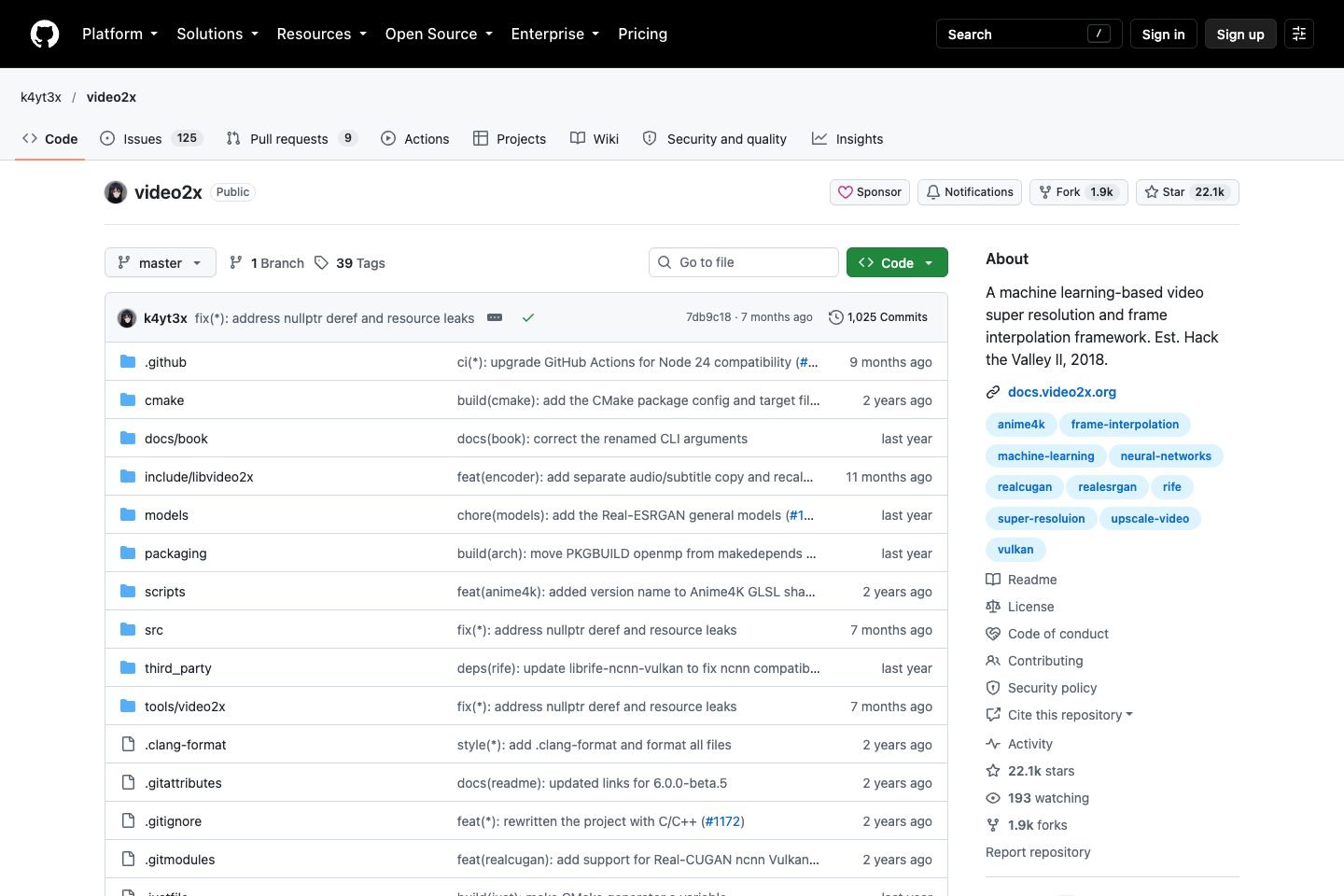This screenshot has width=1344, height=896.
Task: Click the tag icon next to 39 Tags
Action: (321, 263)
